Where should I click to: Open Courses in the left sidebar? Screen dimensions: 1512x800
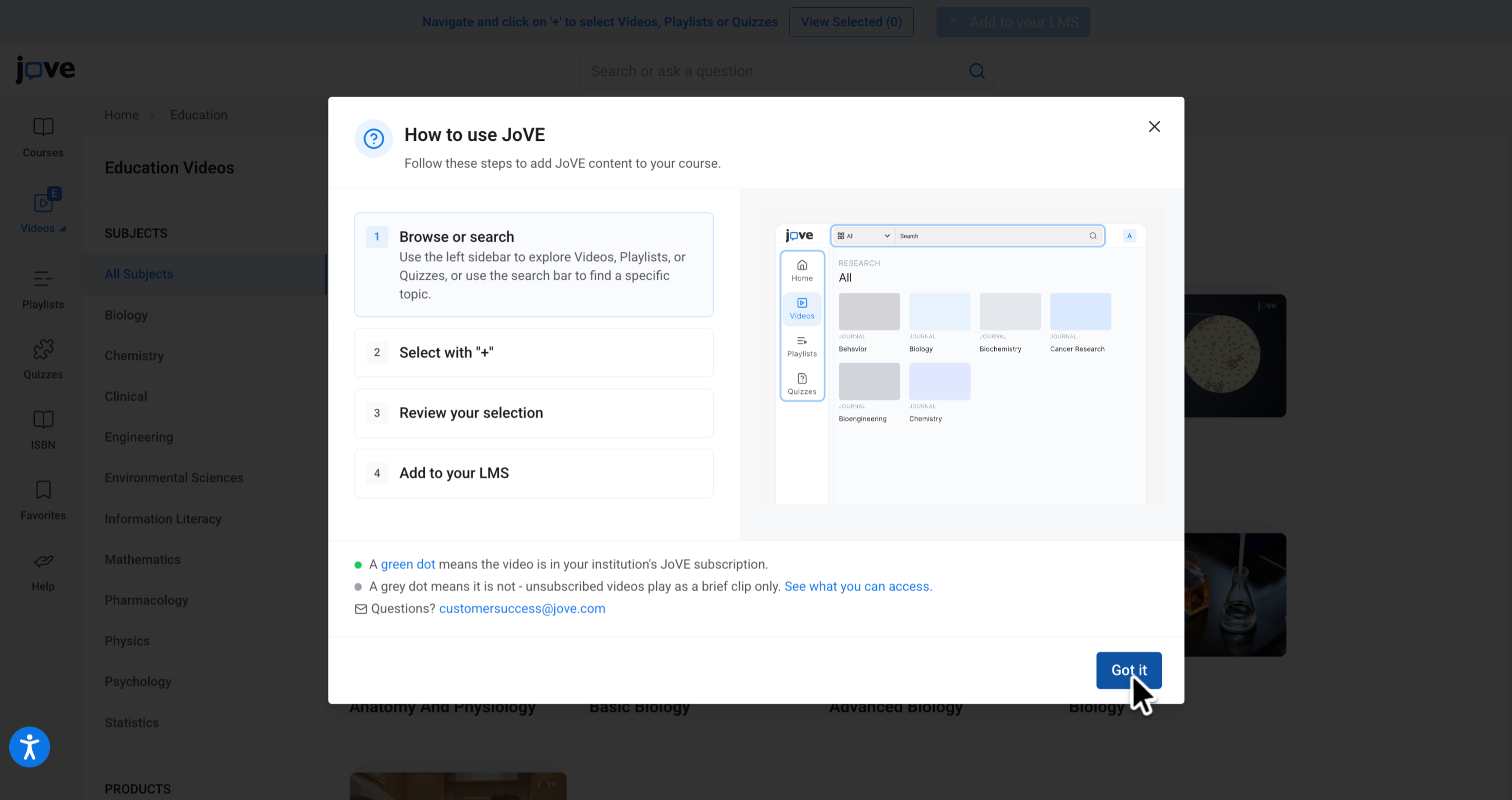click(43, 137)
